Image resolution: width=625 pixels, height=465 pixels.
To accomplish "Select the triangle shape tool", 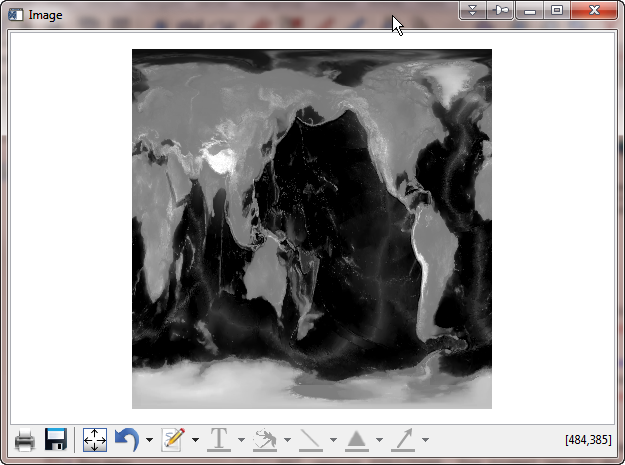I will 357,440.
